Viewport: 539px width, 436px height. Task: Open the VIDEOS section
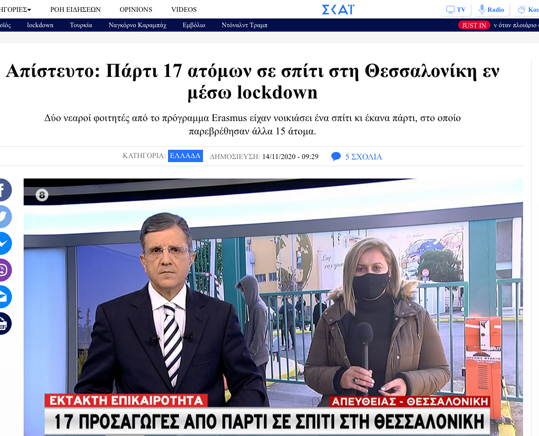pos(184,10)
